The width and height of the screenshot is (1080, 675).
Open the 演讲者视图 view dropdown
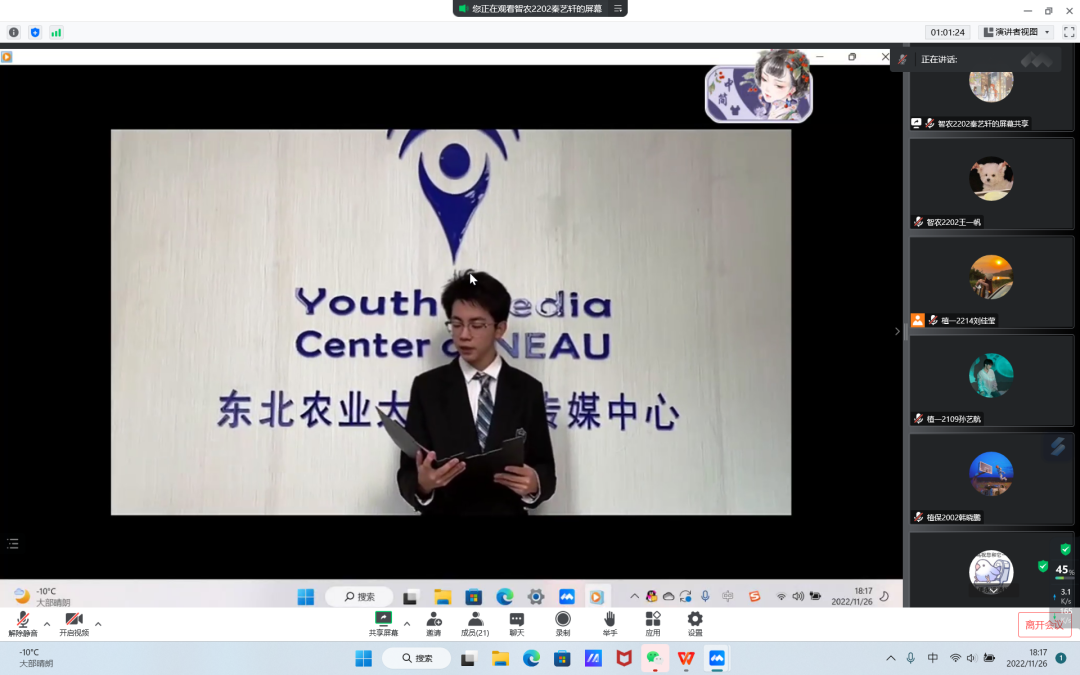click(1017, 32)
